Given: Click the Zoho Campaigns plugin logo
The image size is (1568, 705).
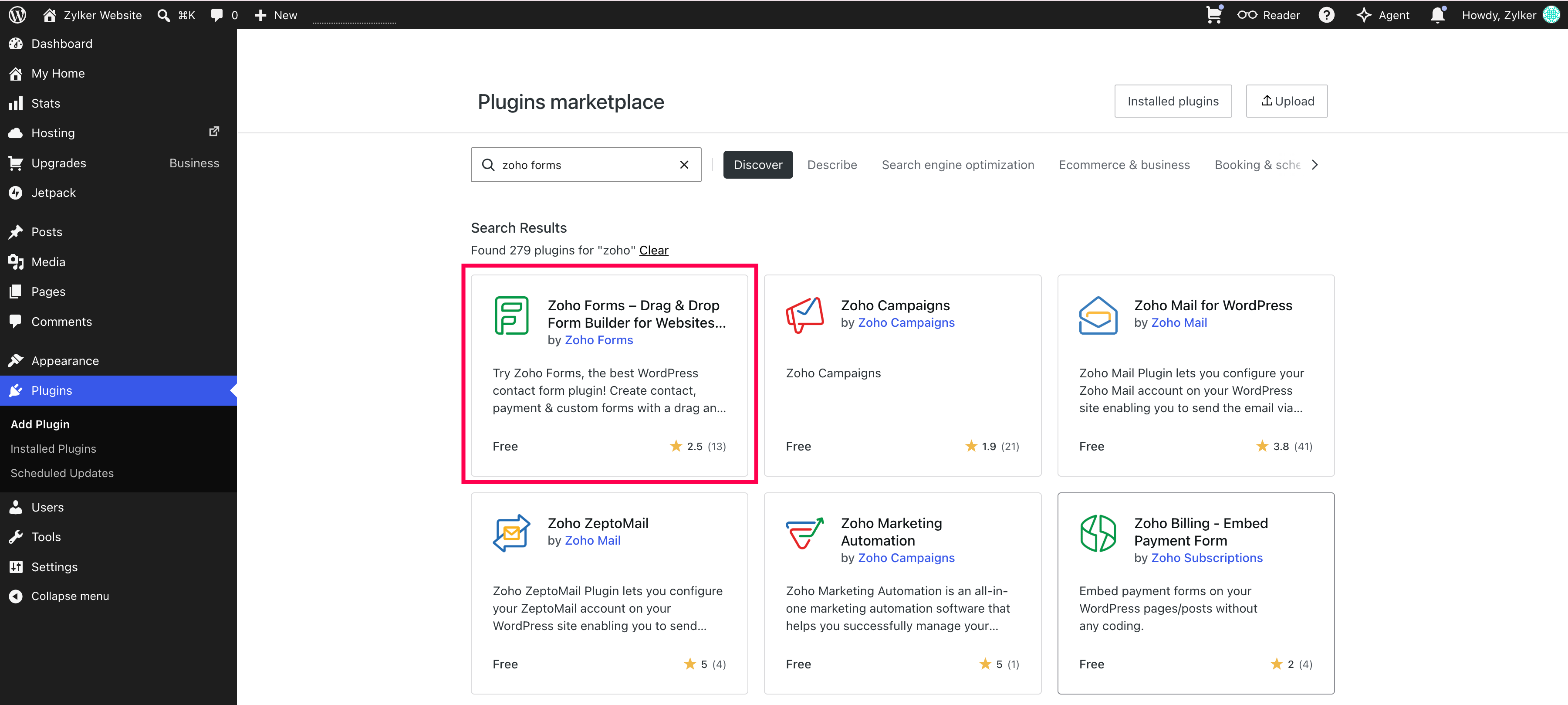Looking at the screenshot, I should tap(804, 315).
